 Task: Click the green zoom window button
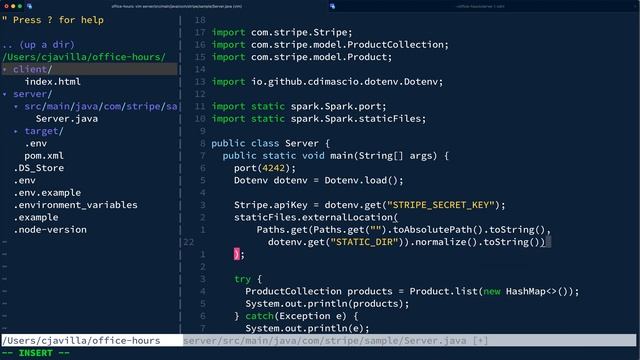pyautogui.click(x=20, y=6)
